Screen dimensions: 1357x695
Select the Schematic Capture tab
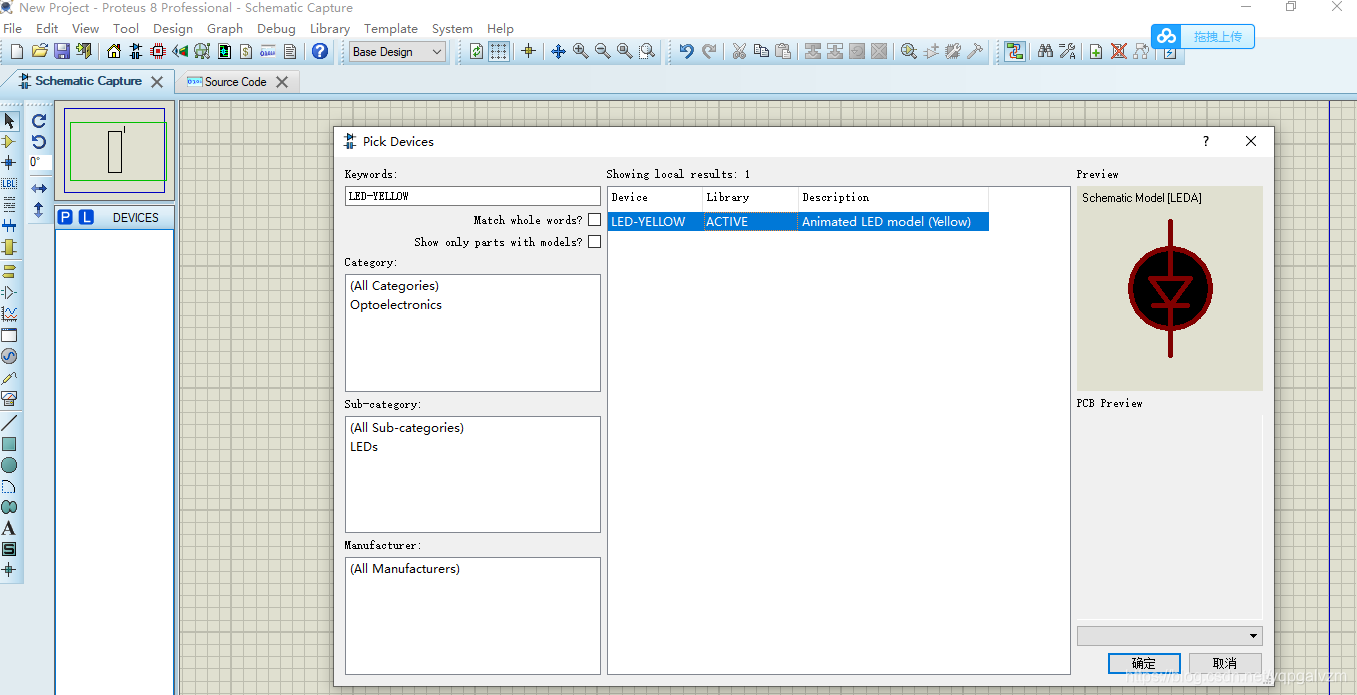(88, 81)
